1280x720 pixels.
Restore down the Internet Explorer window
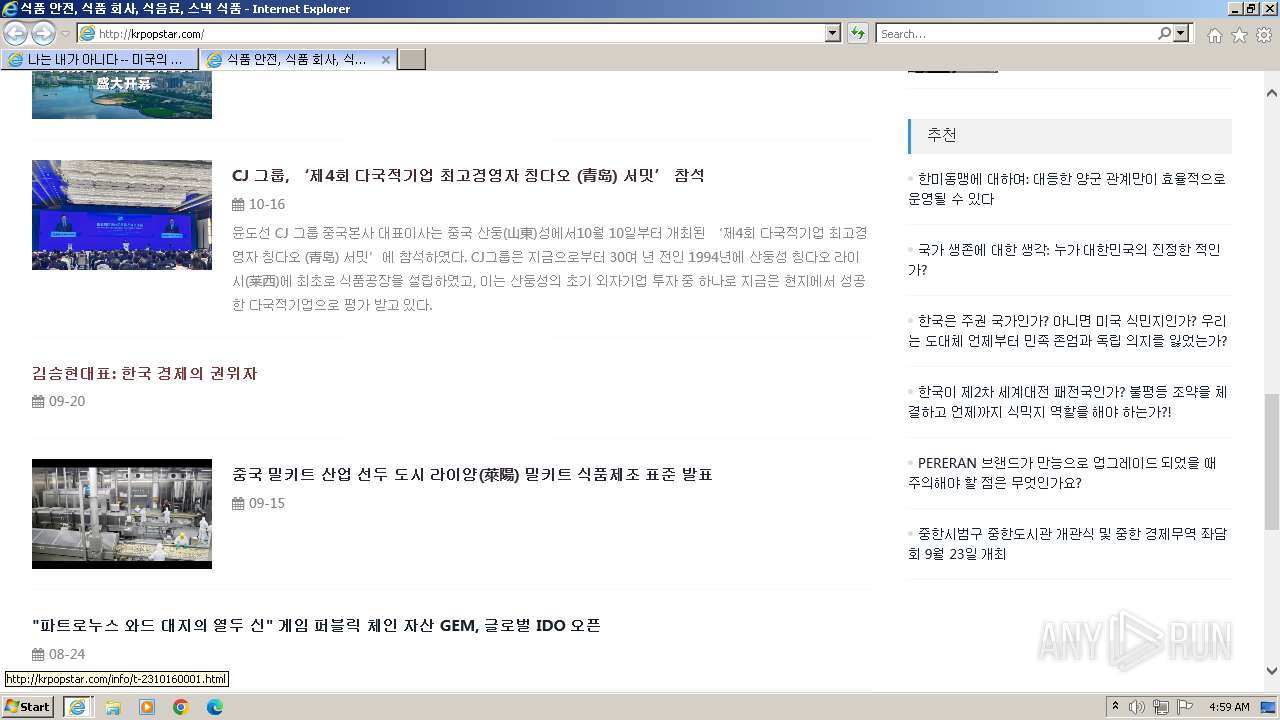tap(1250, 9)
